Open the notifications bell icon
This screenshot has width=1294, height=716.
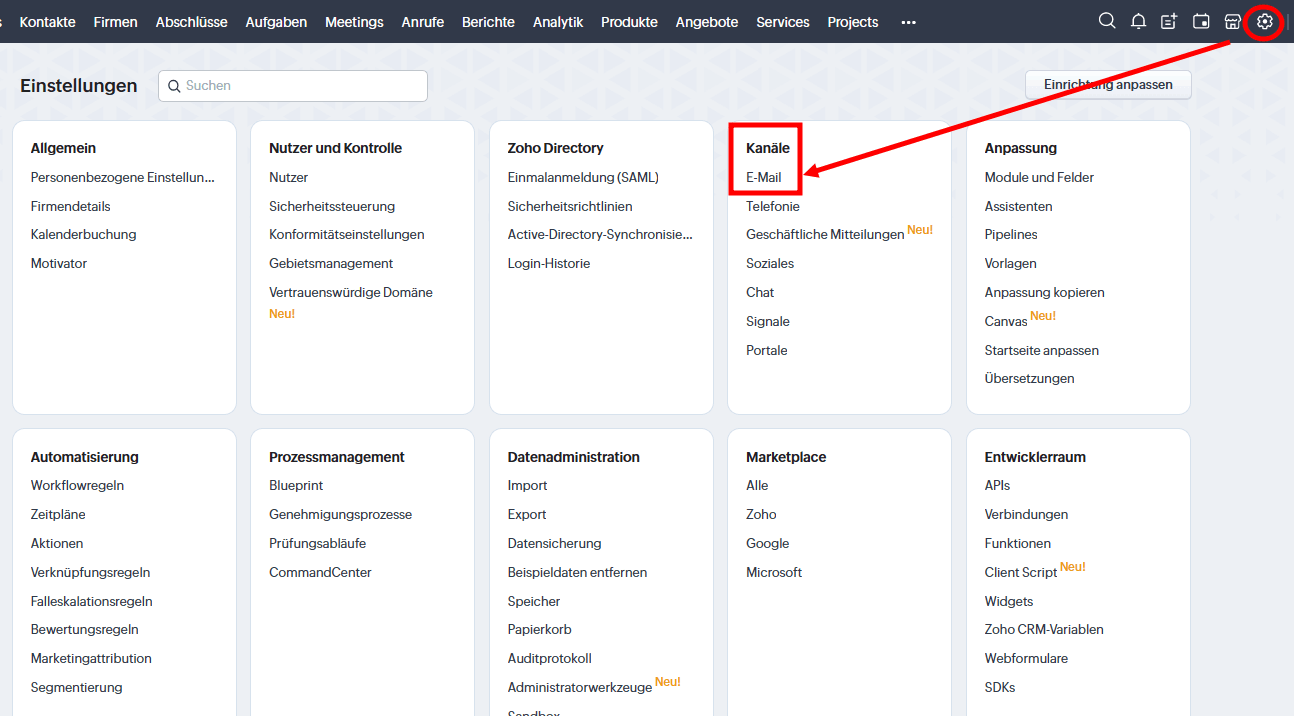1138,21
